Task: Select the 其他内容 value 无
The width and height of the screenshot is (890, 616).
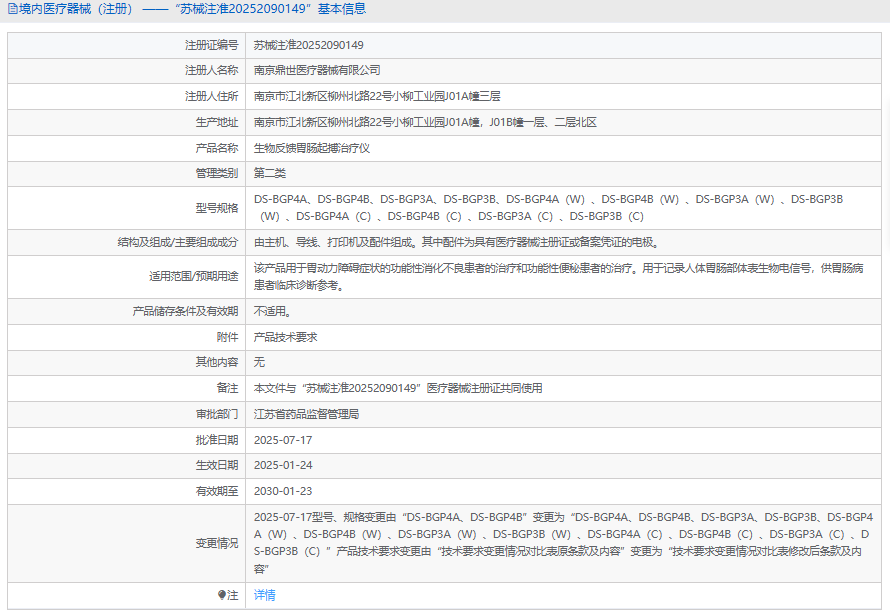Action: [259, 362]
